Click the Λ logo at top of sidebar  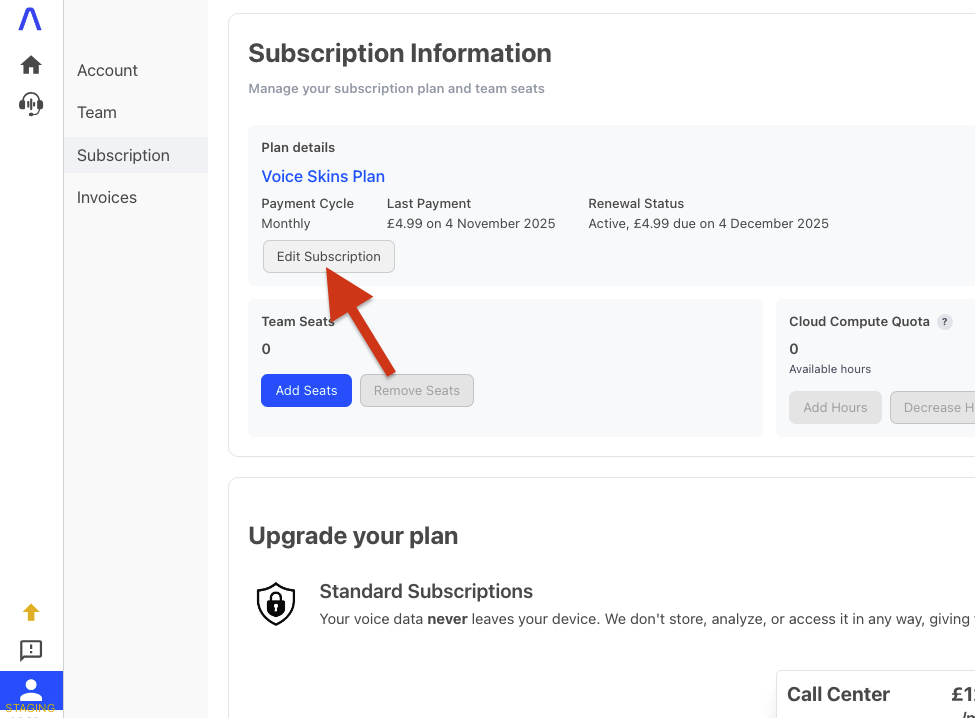point(30,18)
